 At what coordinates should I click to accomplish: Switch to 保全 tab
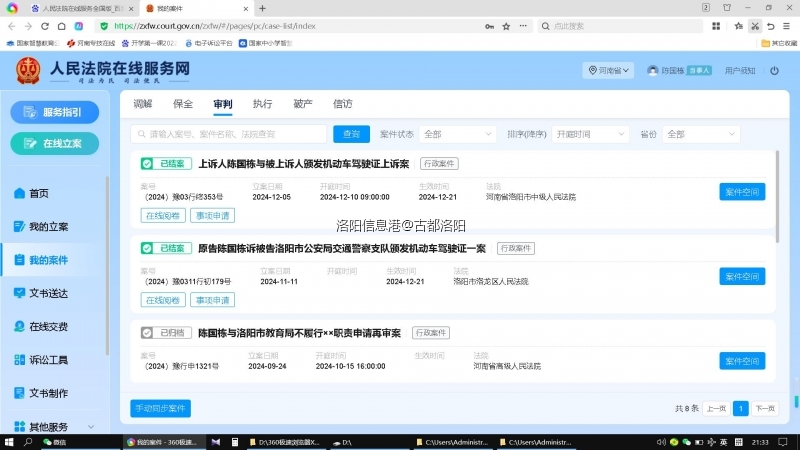click(183, 104)
